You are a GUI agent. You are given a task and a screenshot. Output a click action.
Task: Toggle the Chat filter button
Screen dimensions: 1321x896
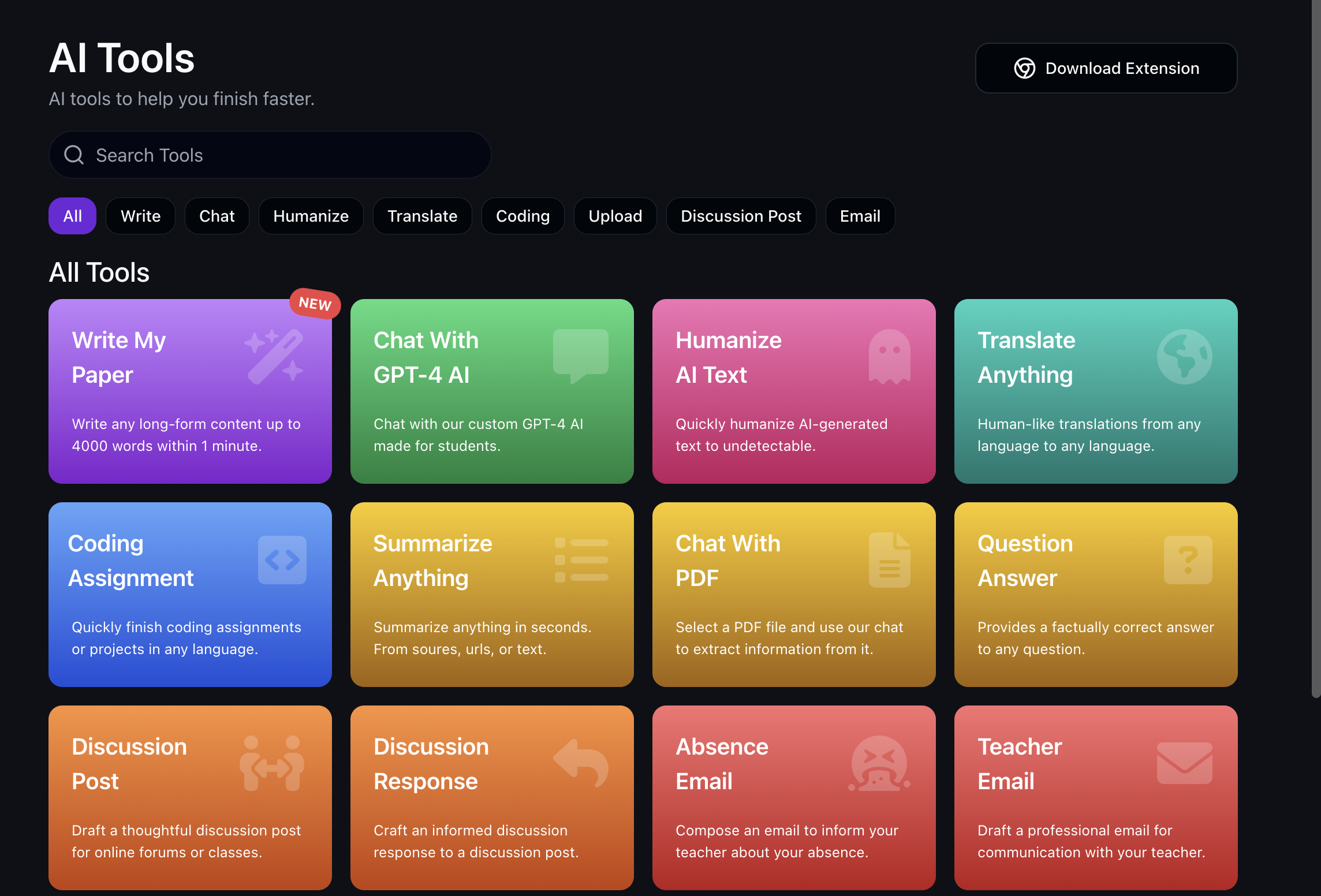tap(216, 215)
